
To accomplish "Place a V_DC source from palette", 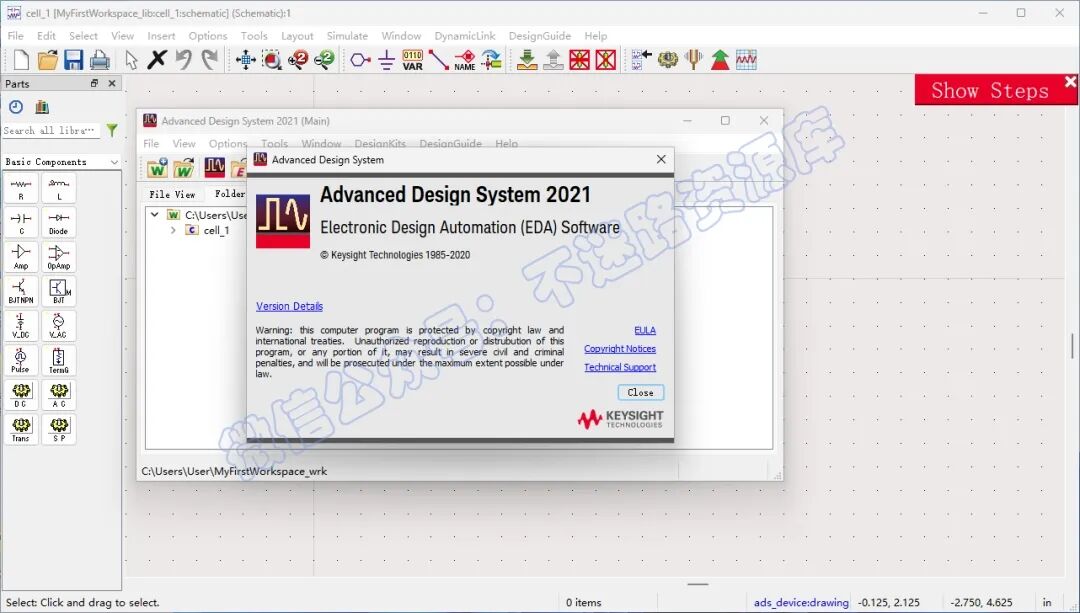I will [x=21, y=326].
